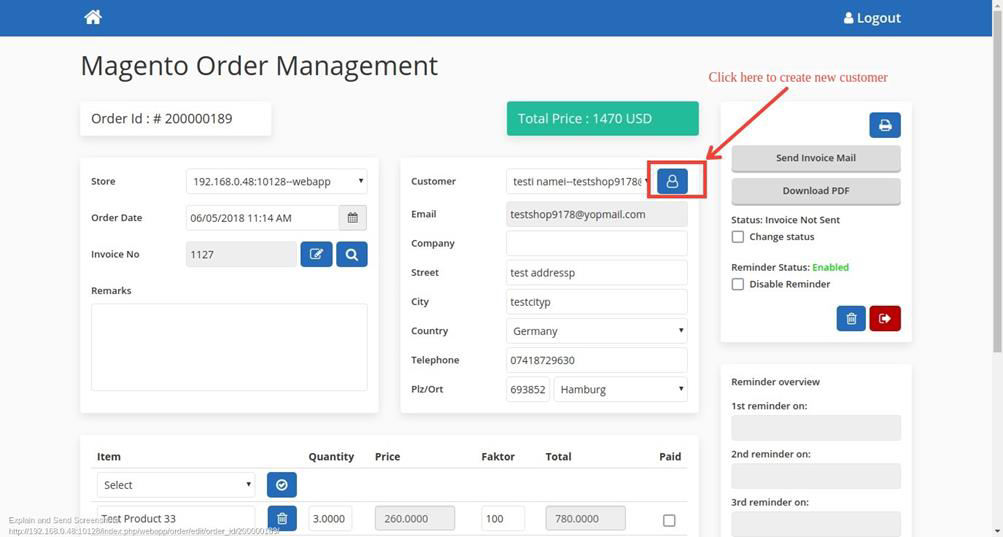
Task: Click the search invoice magnifier icon
Action: (352, 254)
